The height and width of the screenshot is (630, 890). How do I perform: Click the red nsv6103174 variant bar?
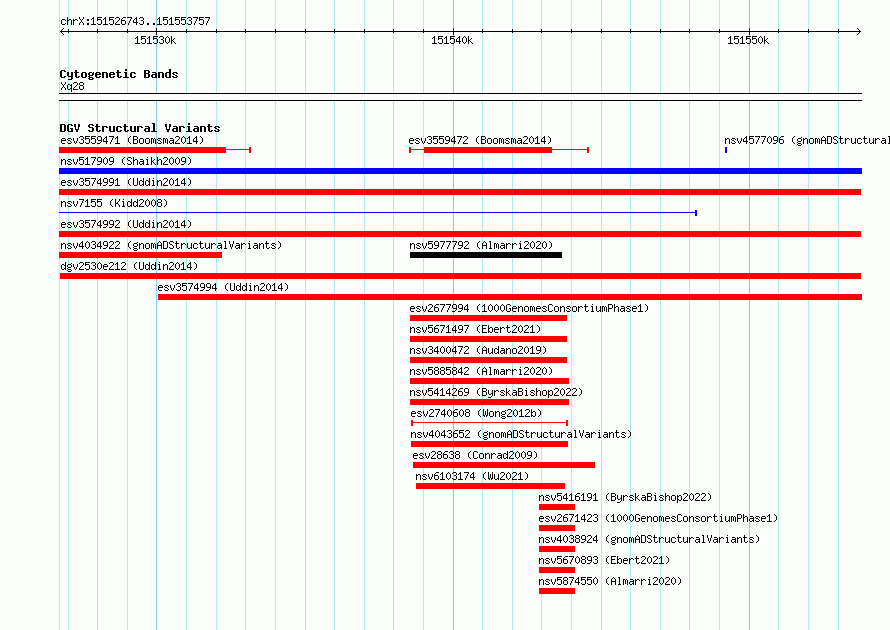tap(490, 486)
